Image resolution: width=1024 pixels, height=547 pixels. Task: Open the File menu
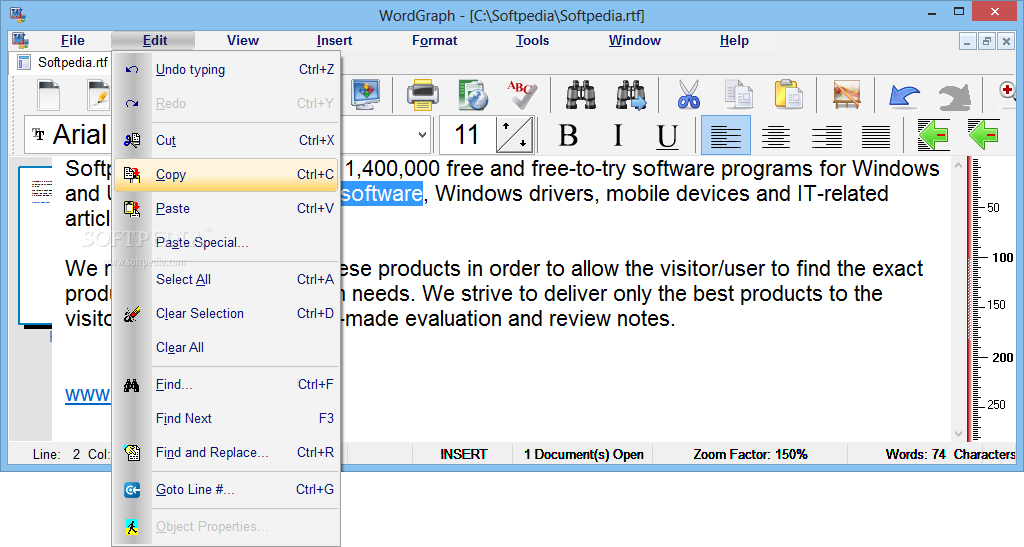point(72,40)
